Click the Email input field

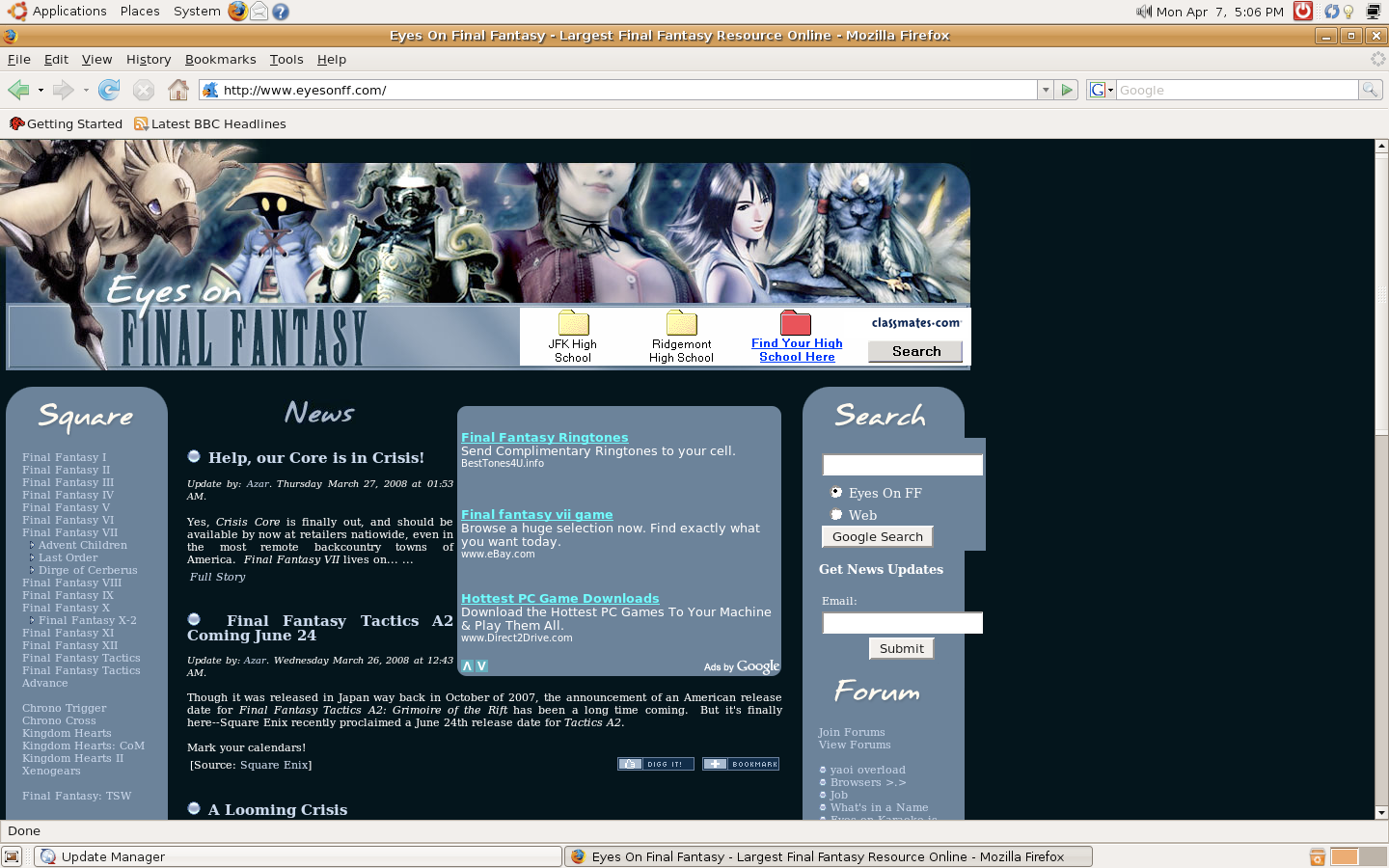(903, 623)
